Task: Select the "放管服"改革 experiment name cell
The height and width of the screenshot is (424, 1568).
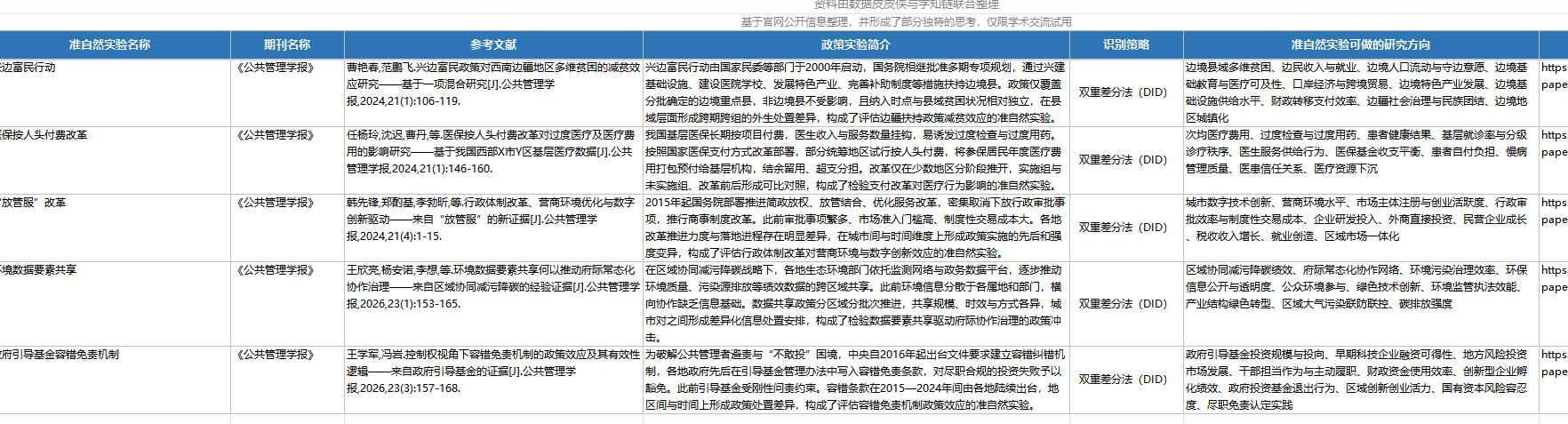Action: tap(115, 228)
